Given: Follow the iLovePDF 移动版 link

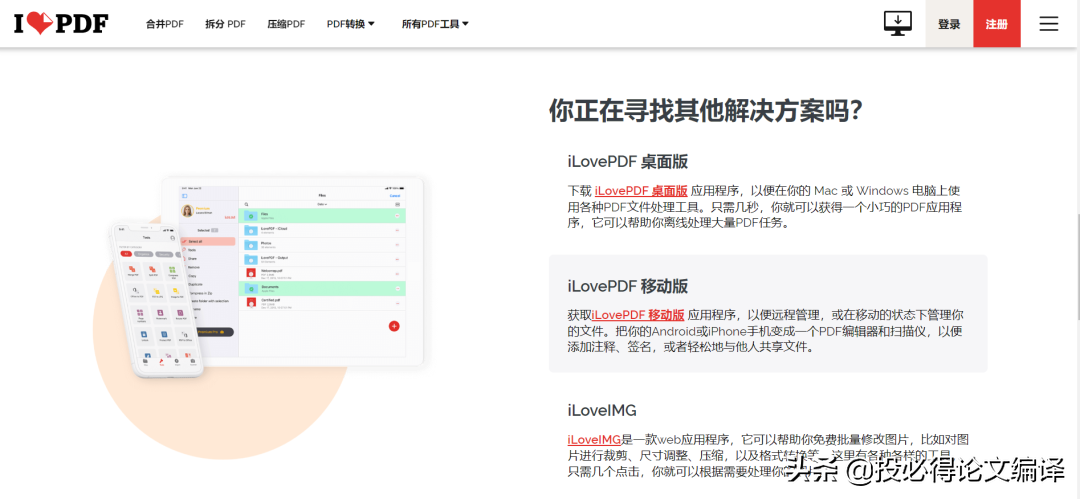Looking at the screenshot, I should coord(638,315).
